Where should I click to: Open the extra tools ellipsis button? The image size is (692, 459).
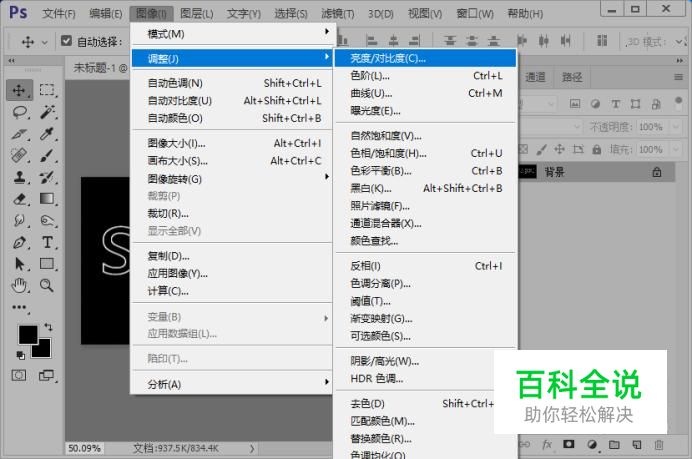pyautogui.click(x=19, y=307)
